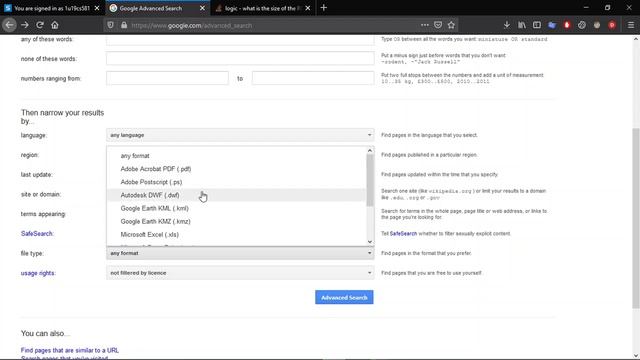Choose Google Earth KML (.kml) option
This screenshot has width=640, height=360.
(x=236, y=208)
